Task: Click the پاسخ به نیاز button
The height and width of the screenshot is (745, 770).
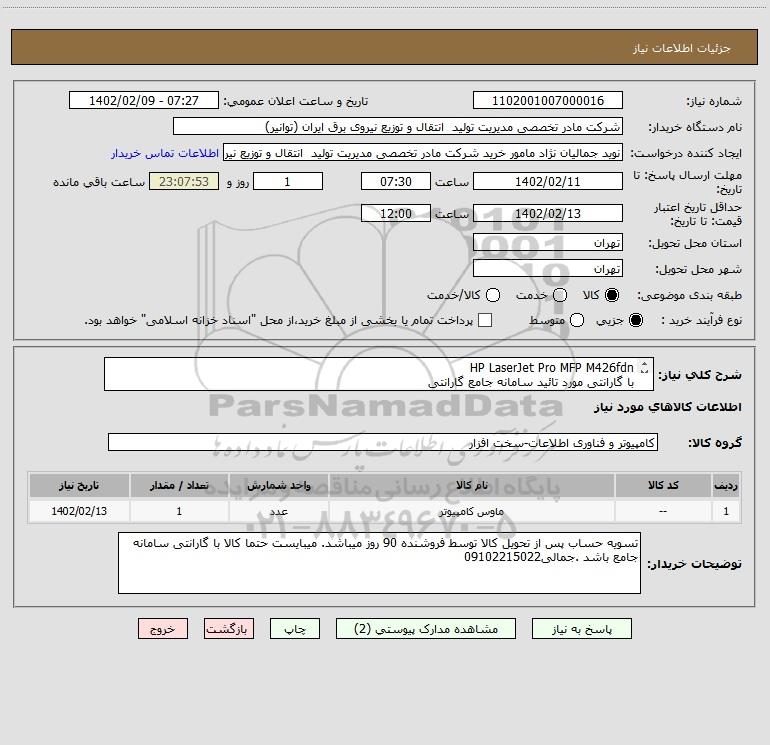Action: tap(581, 629)
